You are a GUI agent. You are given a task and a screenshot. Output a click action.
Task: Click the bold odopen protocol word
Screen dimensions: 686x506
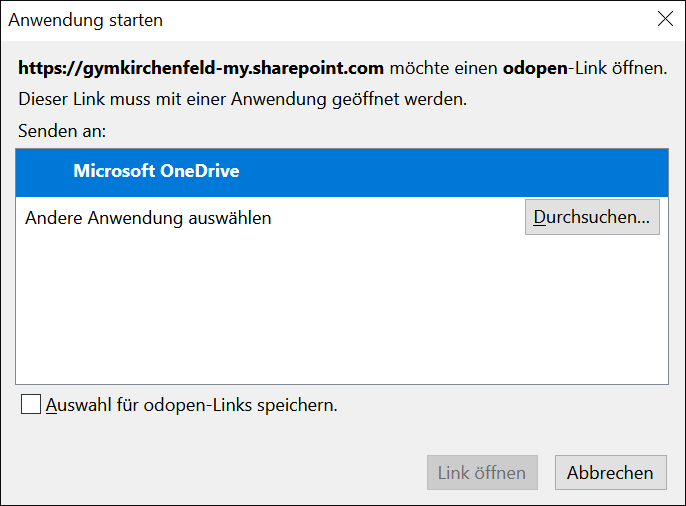pyautogui.click(x=535, y=69)
